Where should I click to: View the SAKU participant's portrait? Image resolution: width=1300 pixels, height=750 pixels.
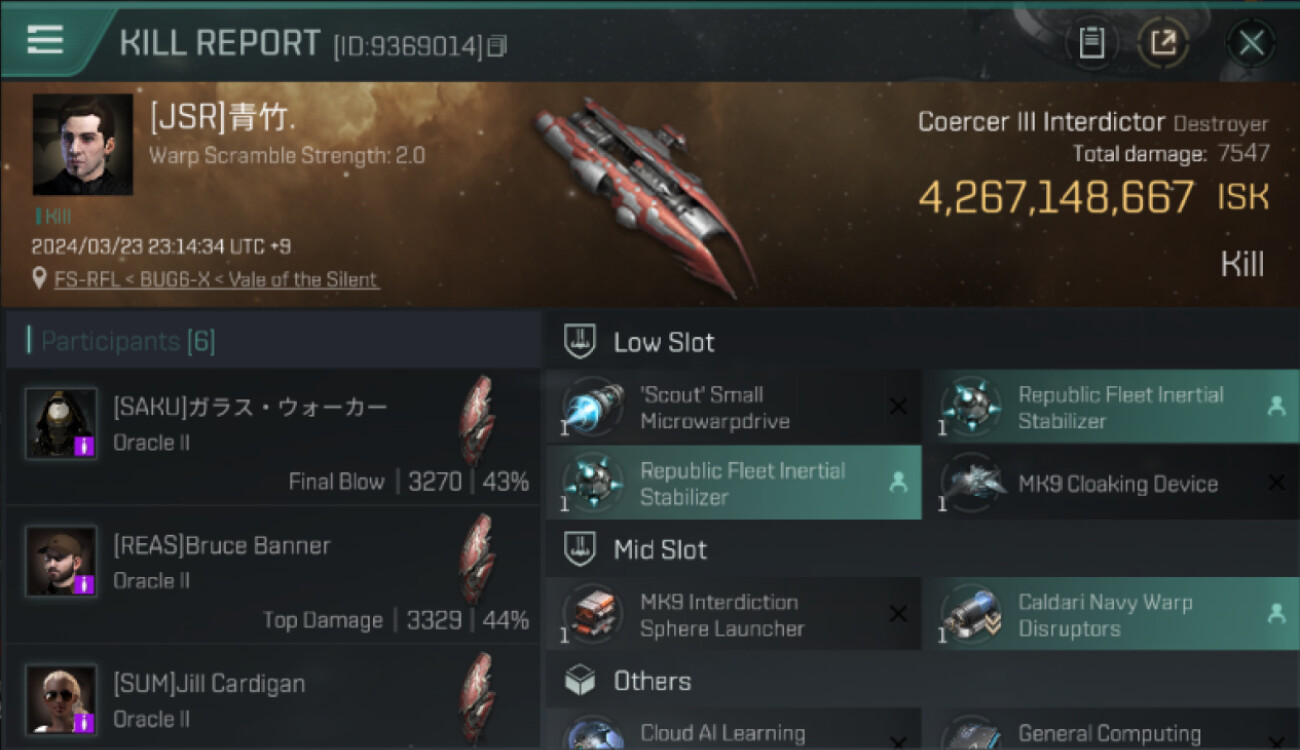coord(61,423)
